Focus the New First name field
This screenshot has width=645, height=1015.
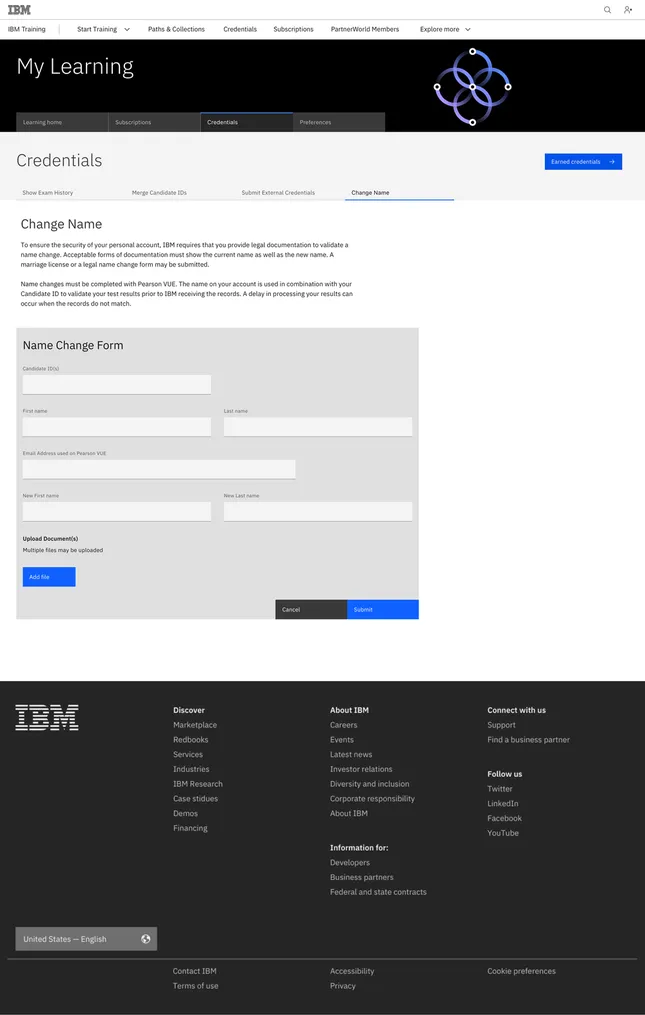(117, 511)
